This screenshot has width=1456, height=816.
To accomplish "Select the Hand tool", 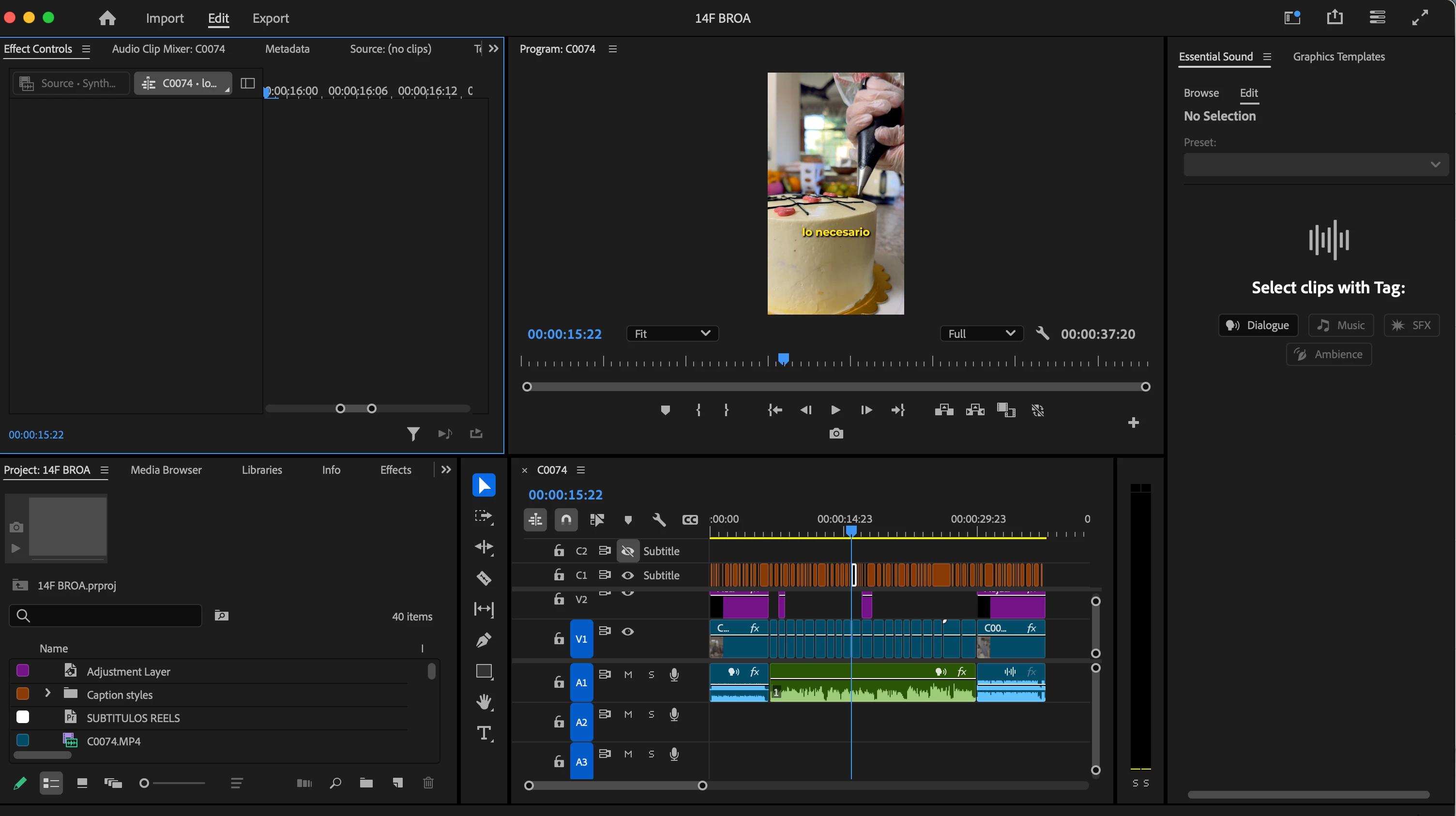I will 484,702.
